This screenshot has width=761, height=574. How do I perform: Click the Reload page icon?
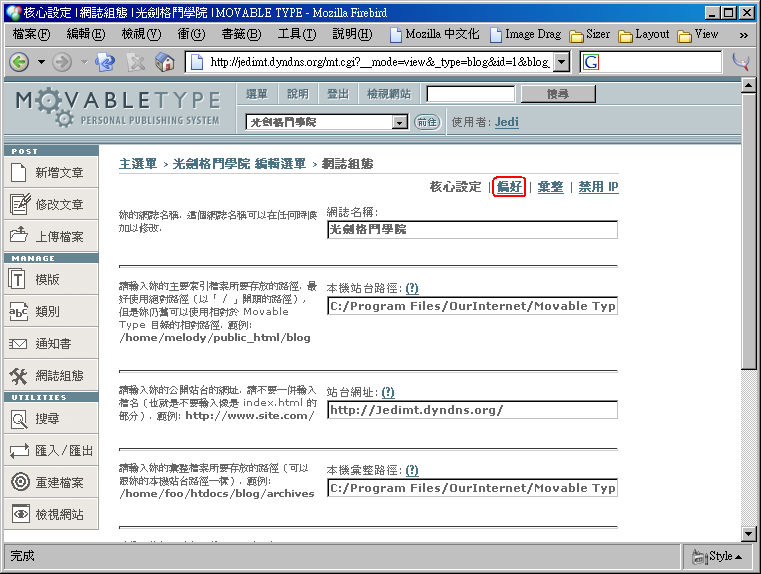[x=105, y=62]
